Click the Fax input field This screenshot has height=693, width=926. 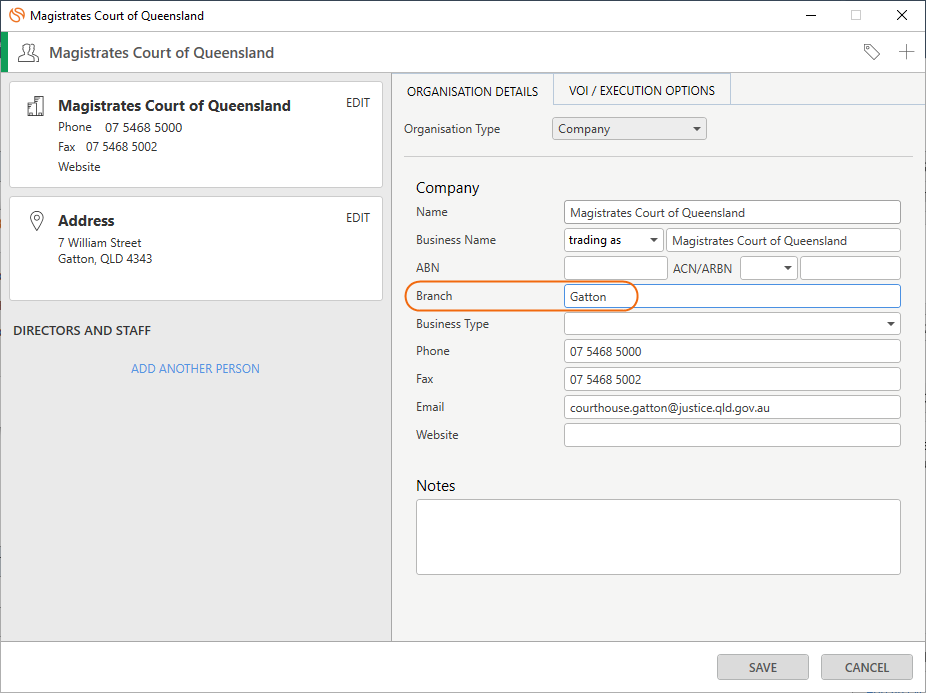[732, 379]
